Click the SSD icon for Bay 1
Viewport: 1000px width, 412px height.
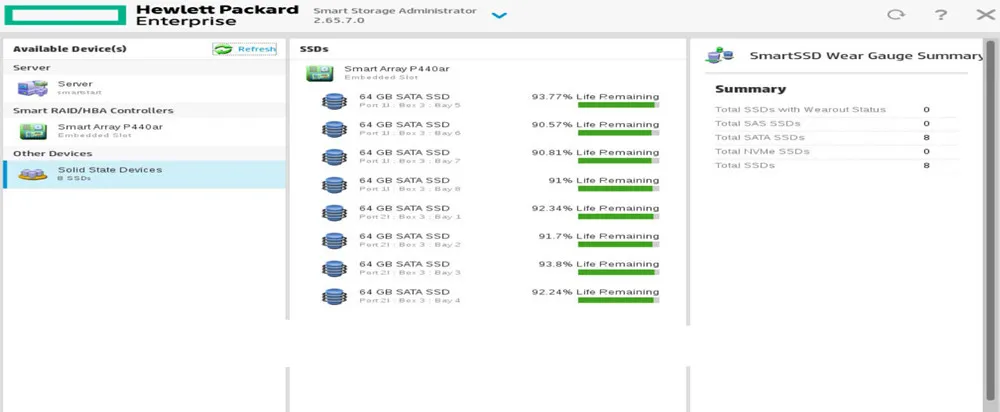(334, 212)
